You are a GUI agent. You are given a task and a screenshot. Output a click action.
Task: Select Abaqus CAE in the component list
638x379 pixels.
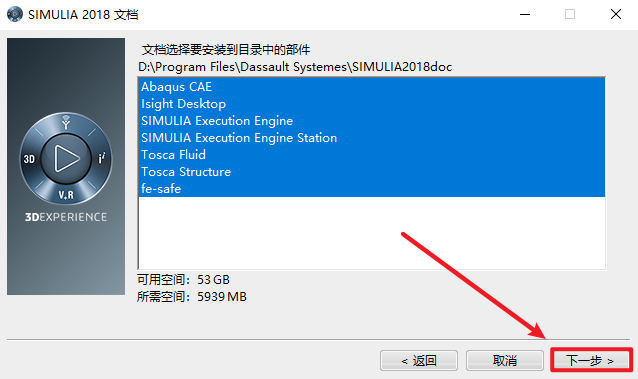click(x=371, y=87)
